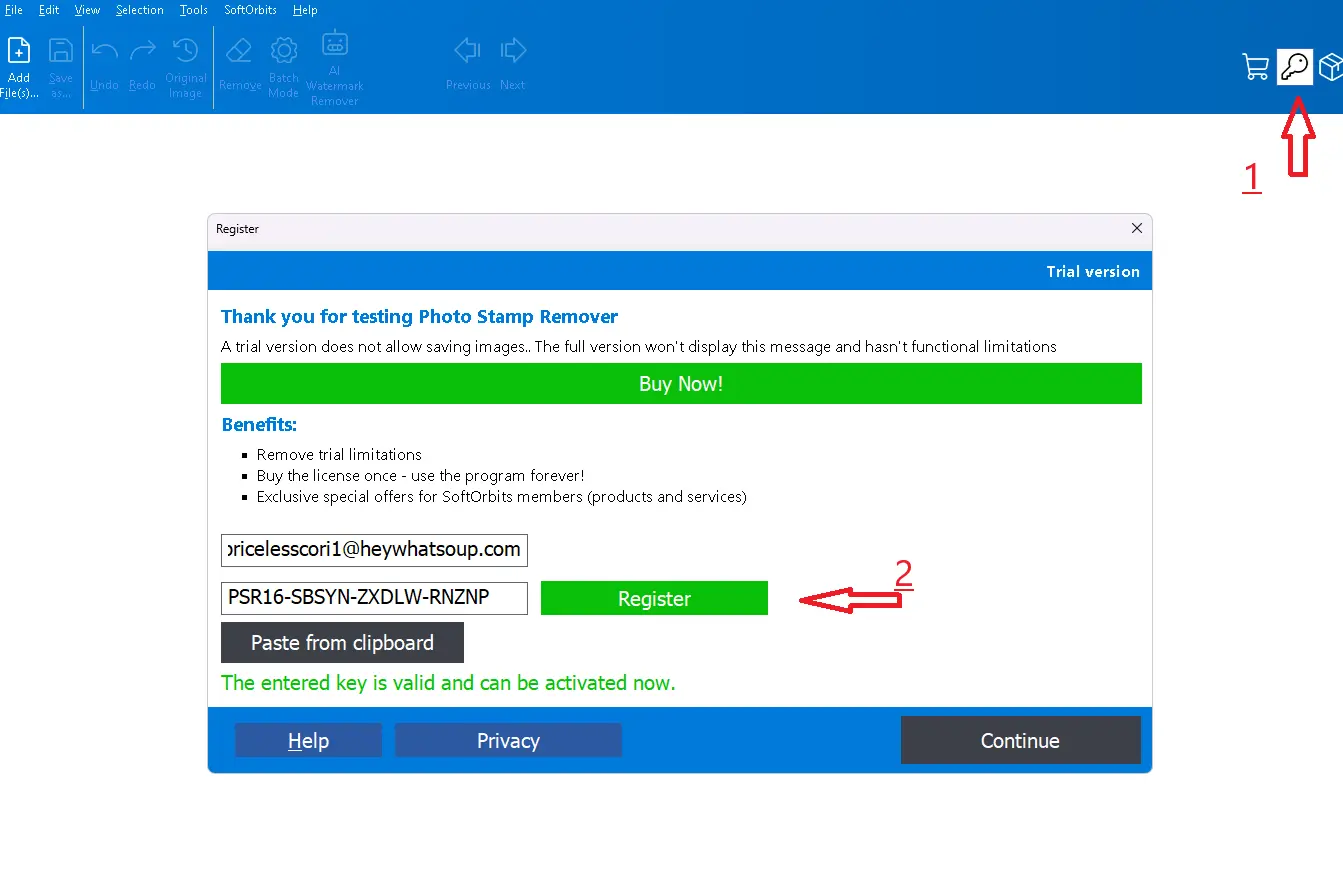Open the View menu
The height and width of the screenshot is (895, 1343).
(88, 10)
